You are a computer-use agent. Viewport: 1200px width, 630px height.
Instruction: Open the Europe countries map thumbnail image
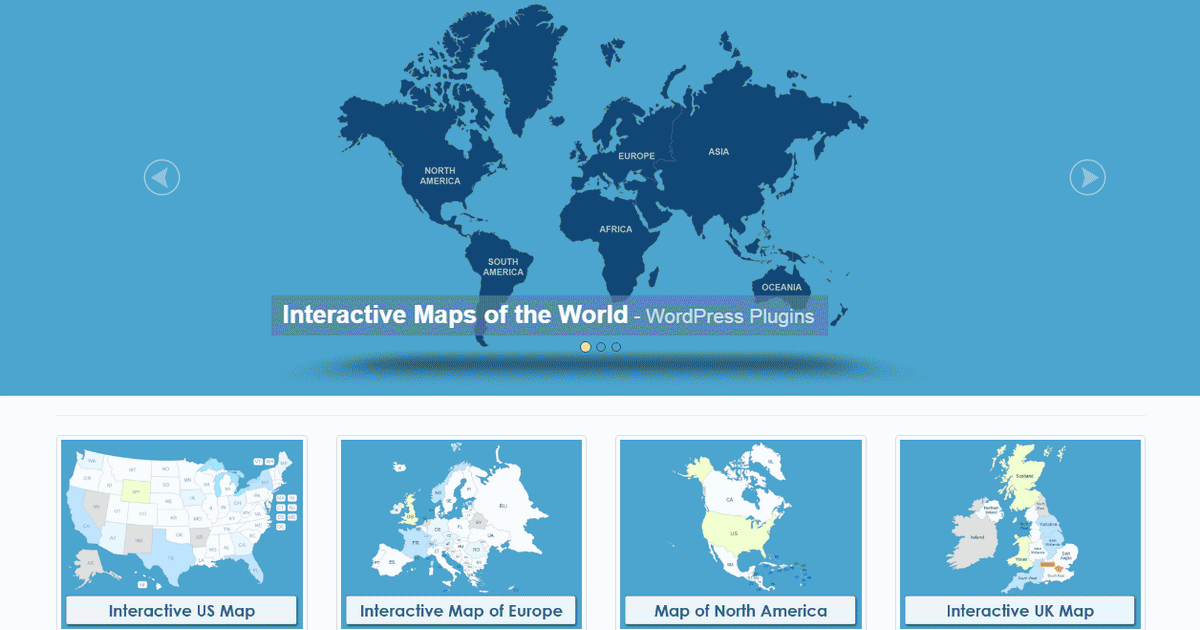click(461, 517)
